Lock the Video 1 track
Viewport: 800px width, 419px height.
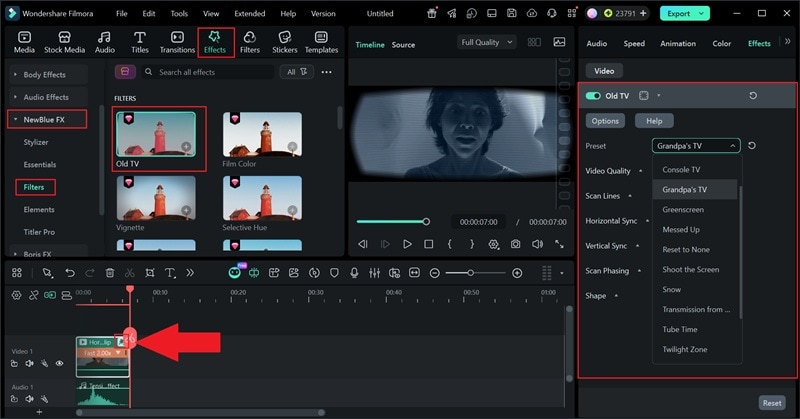14,363
